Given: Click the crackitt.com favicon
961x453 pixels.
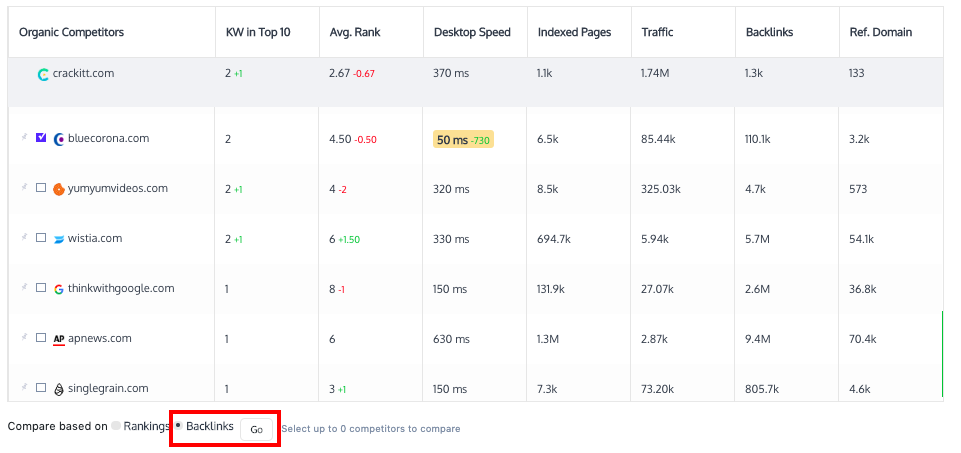Looking at the screenshot, I should point(43,74).
